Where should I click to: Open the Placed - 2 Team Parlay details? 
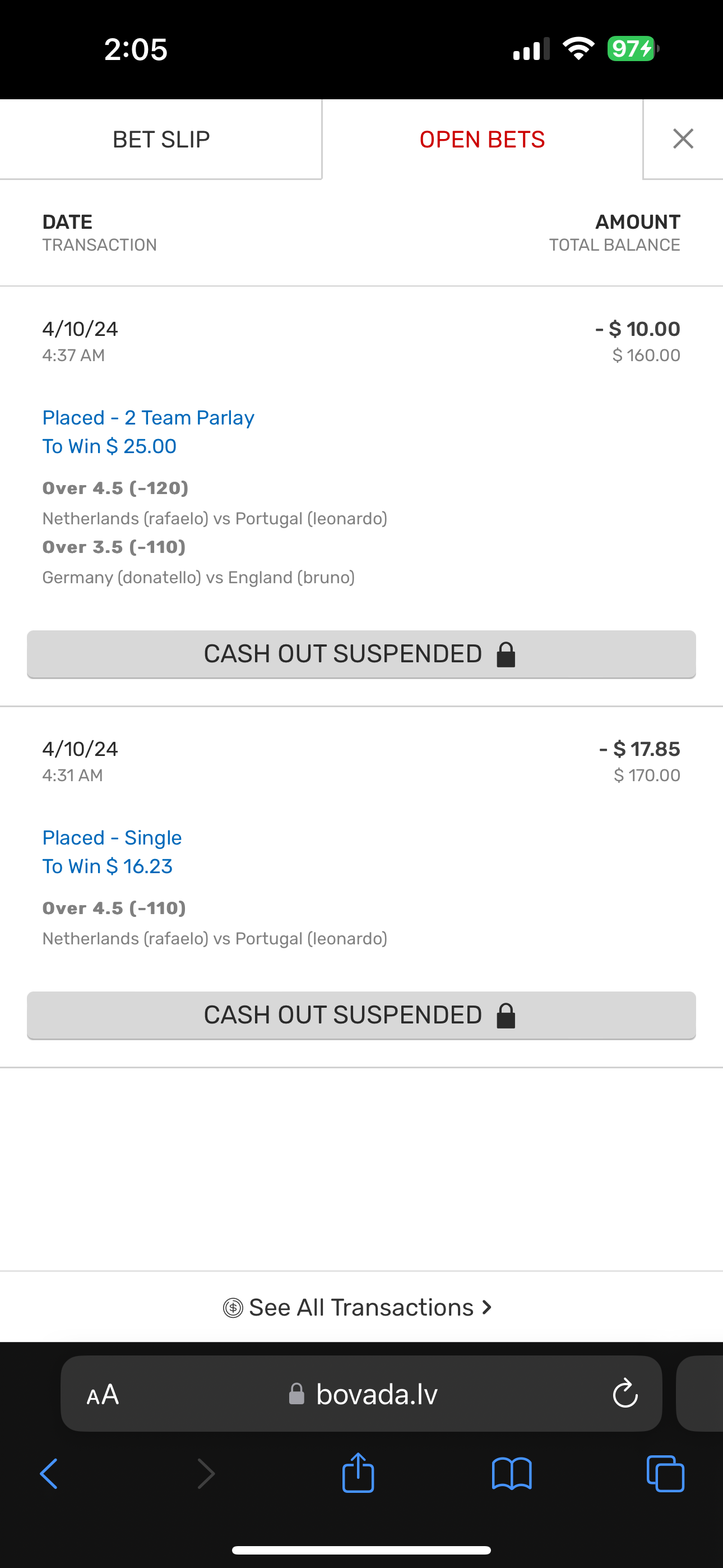click(x=148, y=418)
